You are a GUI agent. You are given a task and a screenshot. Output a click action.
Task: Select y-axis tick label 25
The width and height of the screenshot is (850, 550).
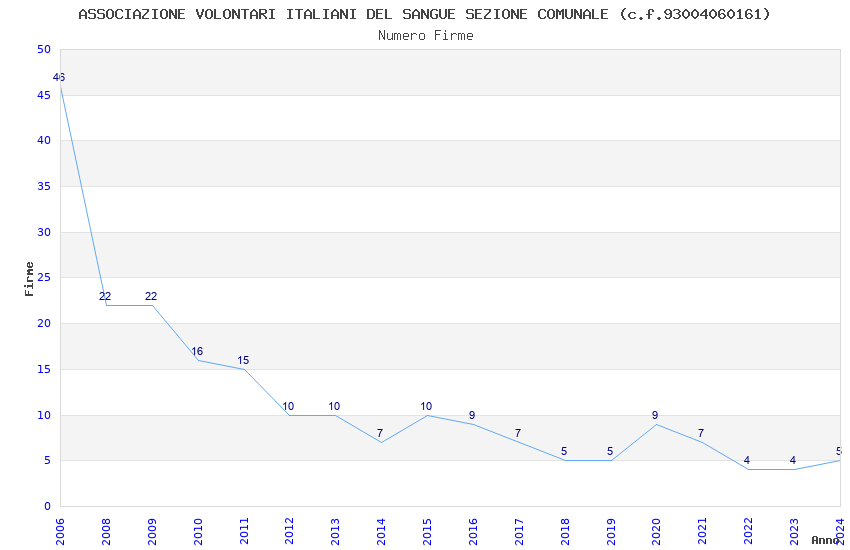(44, 277)
